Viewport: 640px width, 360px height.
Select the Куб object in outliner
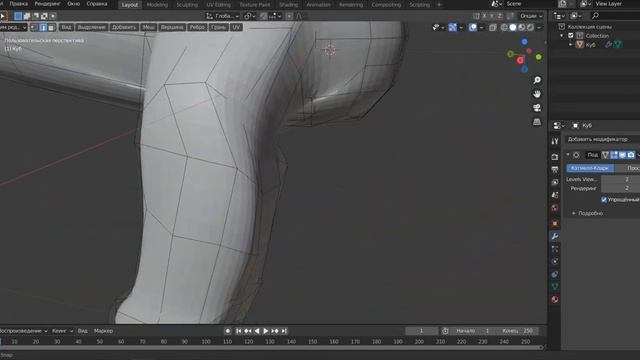click(x=591, y=45)
